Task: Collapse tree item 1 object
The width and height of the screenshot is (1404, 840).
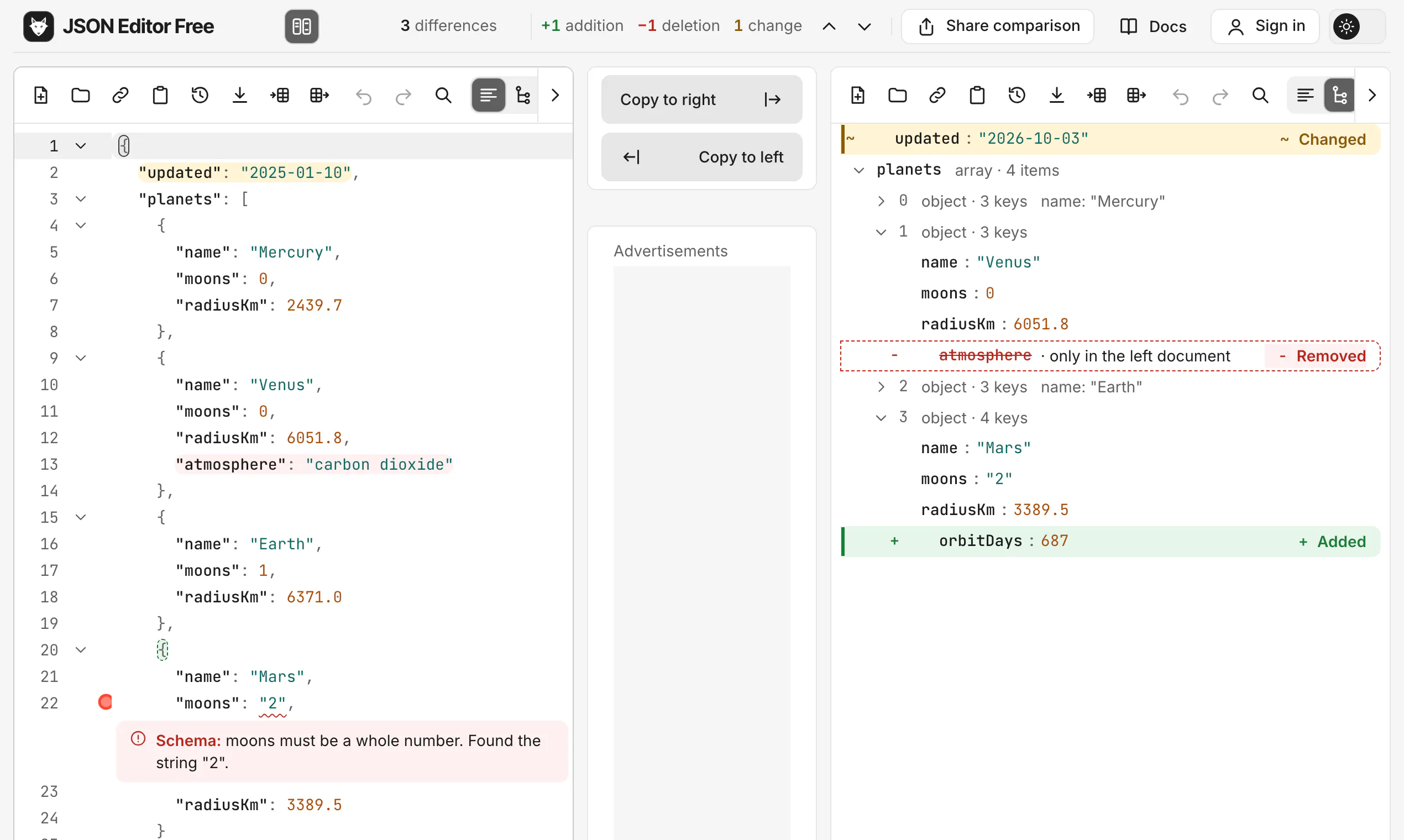Action: click(x=881, y=233)
